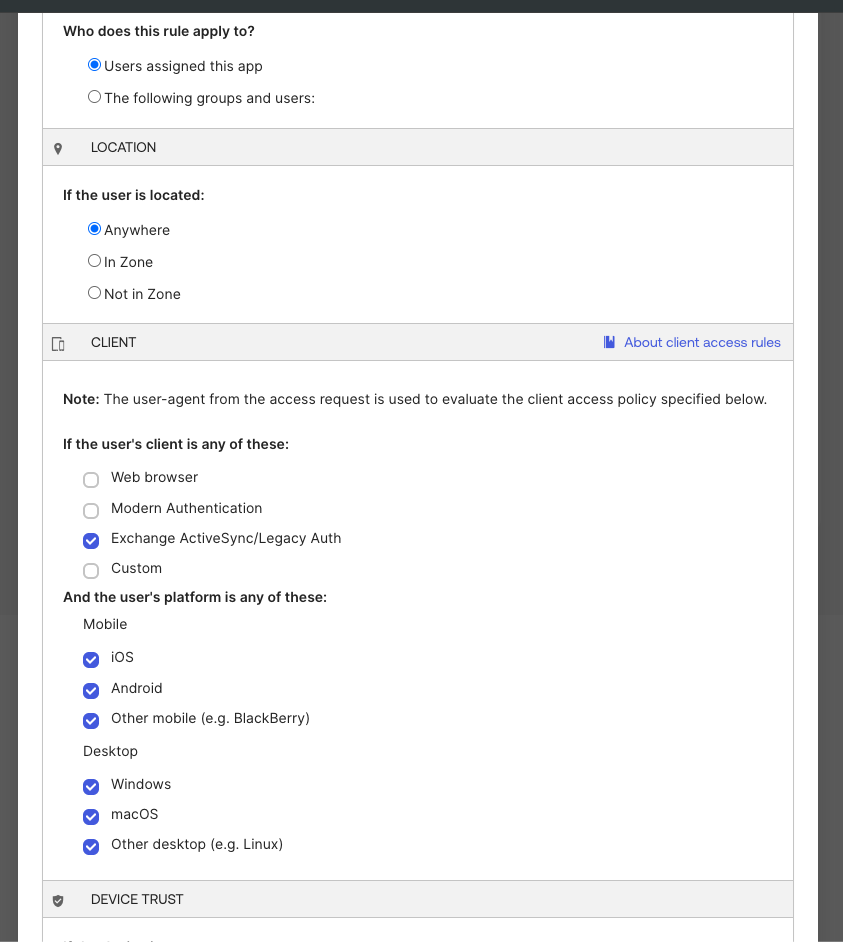This screenshot has width=843, height=942.
Task: Click the 'Mobile' platform group label
Action: [x=105, y=624]
